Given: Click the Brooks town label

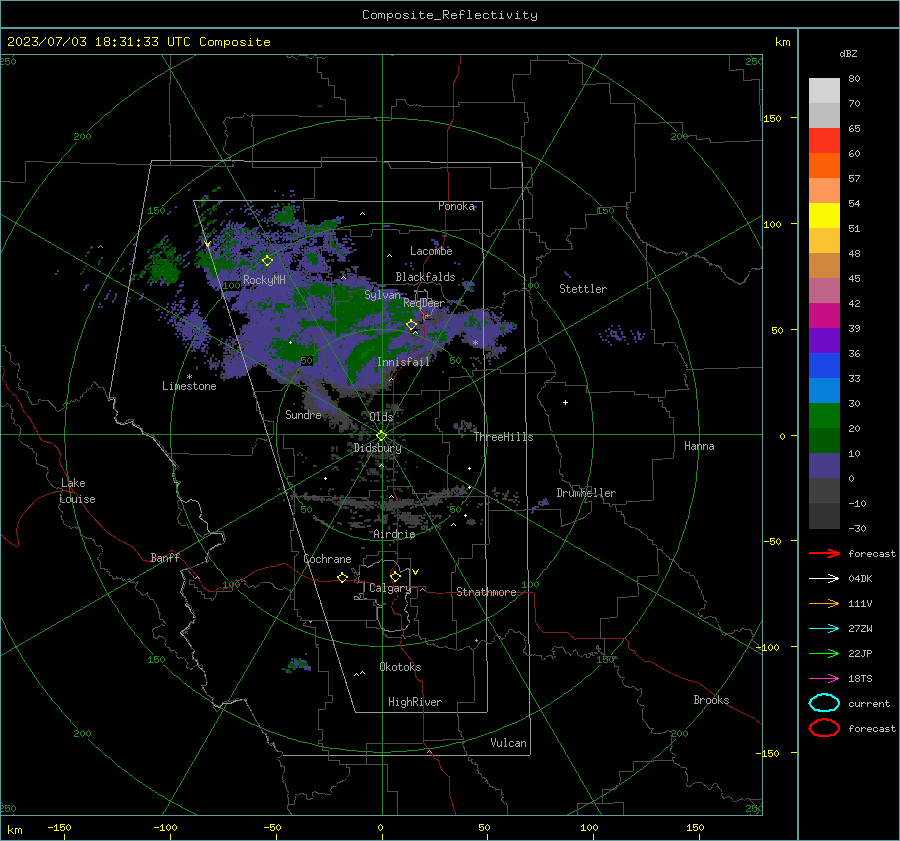Looking at the screenshot, I should coord(711,700).
